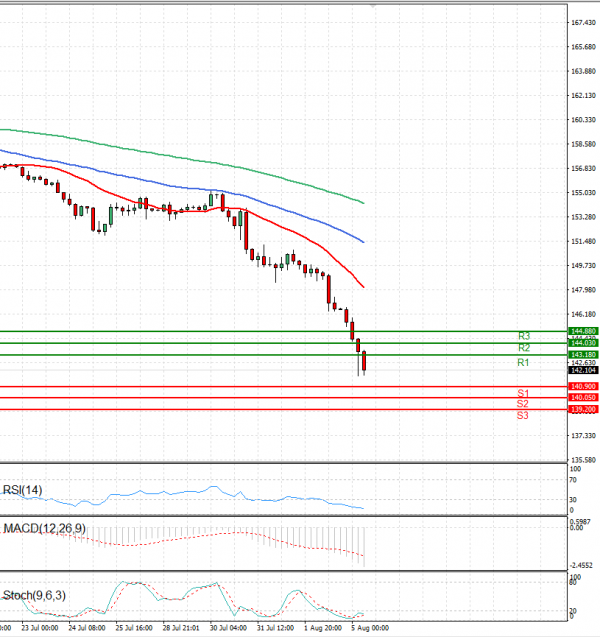Viewport: 600px width, 637px height.
Task: Click the 25 Jul 16:00 time label
Action: coord(134,628)
